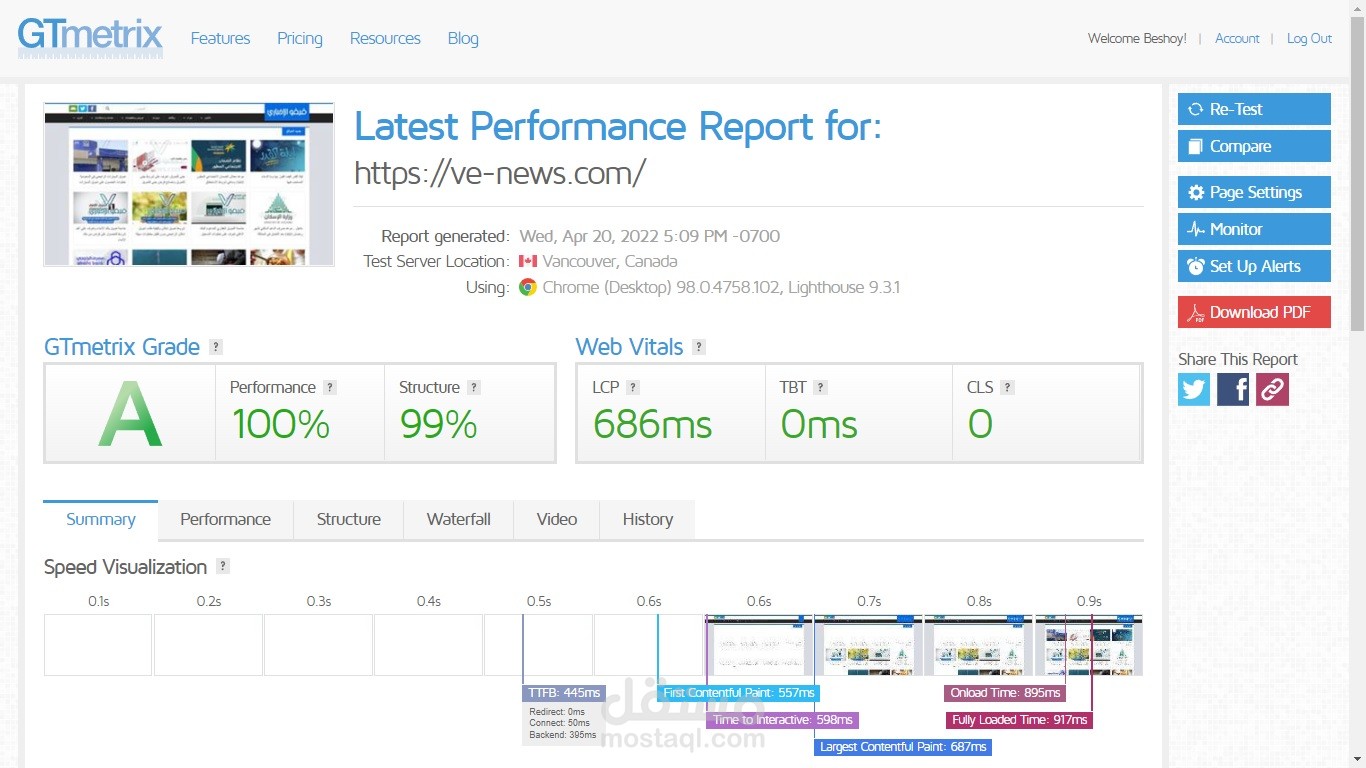Click the 686ms LCP value
Image resolution: width=1366 pixels, height=768 pixels.
[x=653, y=425]
